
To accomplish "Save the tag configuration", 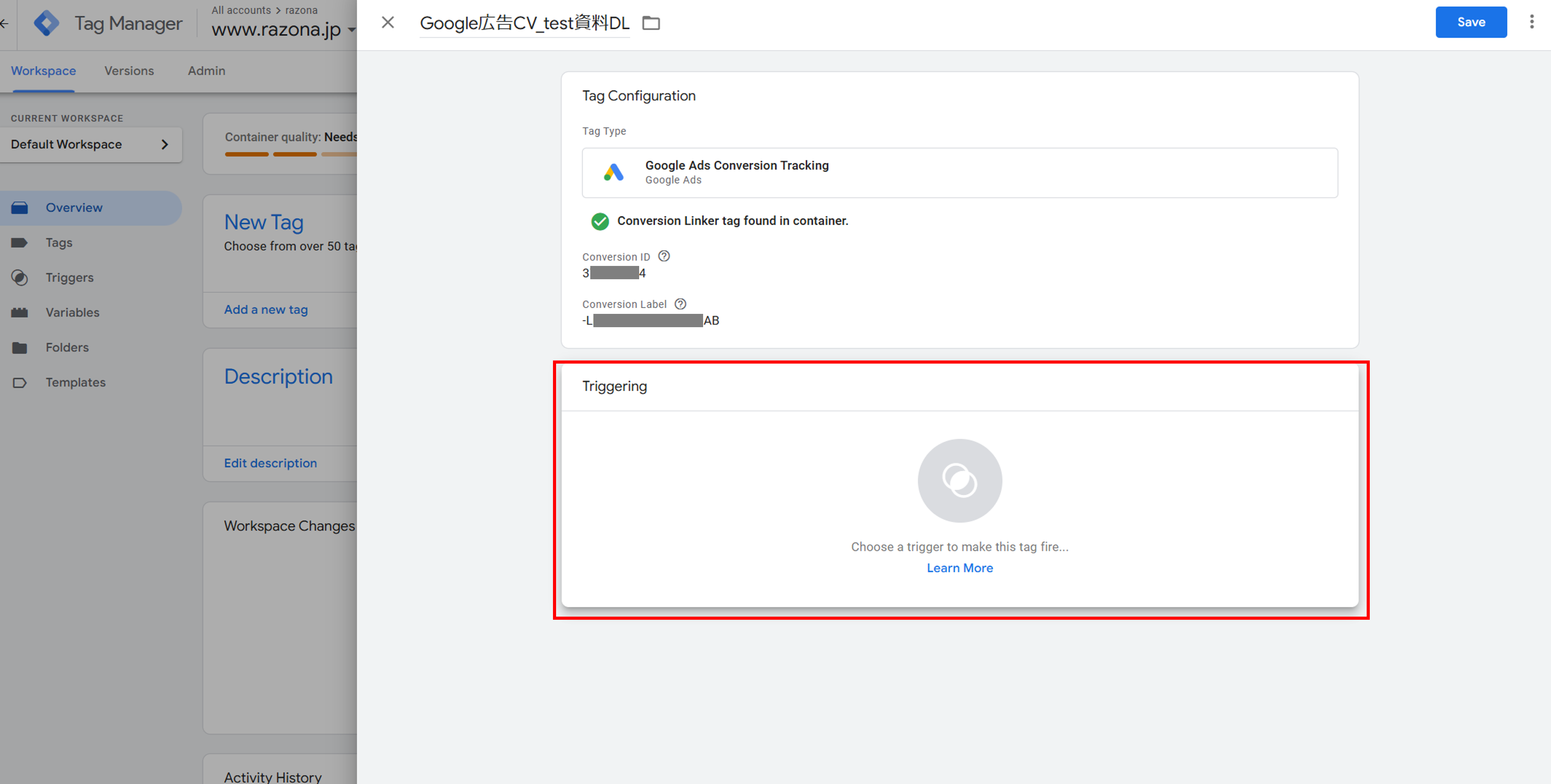I will pos(1471,22).
